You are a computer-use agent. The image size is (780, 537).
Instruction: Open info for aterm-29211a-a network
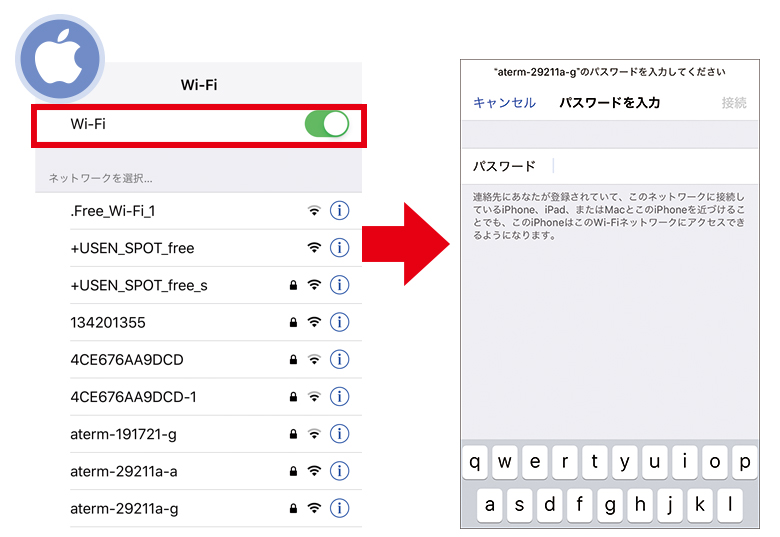339,471
